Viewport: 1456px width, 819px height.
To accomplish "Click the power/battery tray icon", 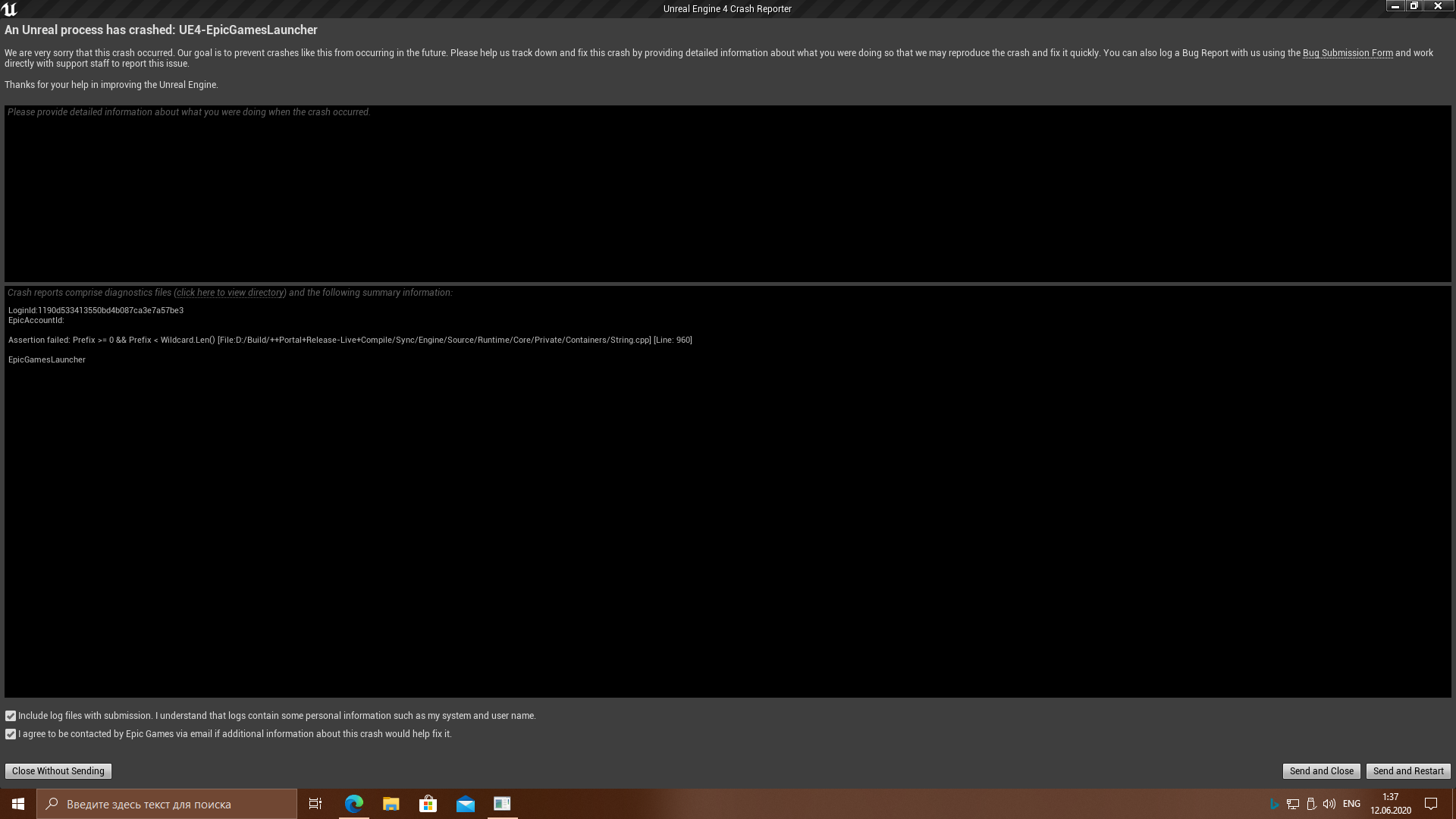I will (x=1311, y=804).
